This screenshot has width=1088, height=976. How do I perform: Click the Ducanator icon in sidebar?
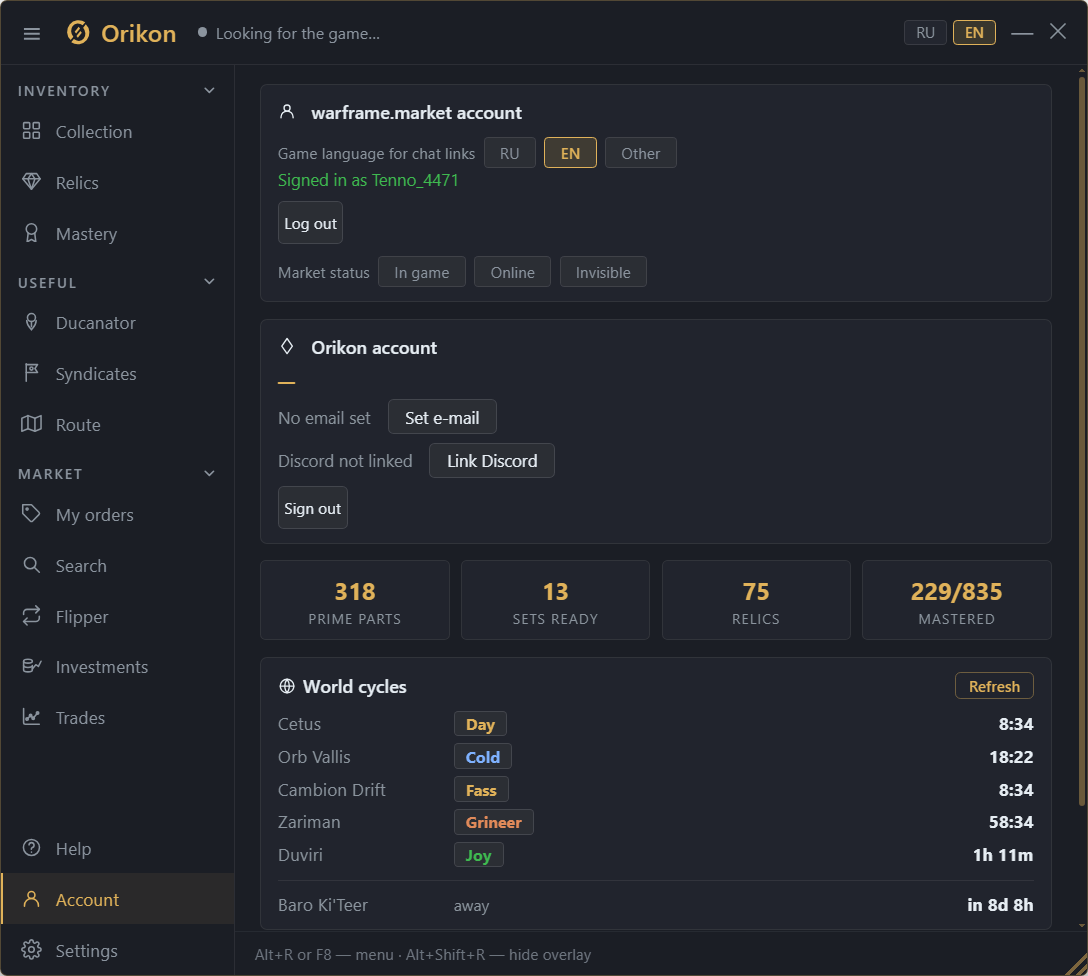tap(31, 322)
